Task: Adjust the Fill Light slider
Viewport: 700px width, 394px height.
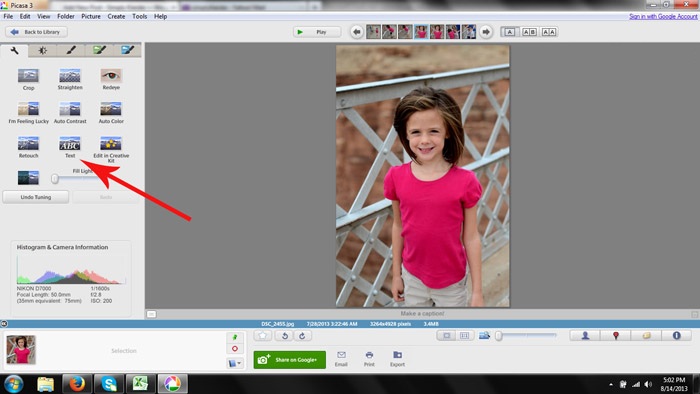Action: 55,179
